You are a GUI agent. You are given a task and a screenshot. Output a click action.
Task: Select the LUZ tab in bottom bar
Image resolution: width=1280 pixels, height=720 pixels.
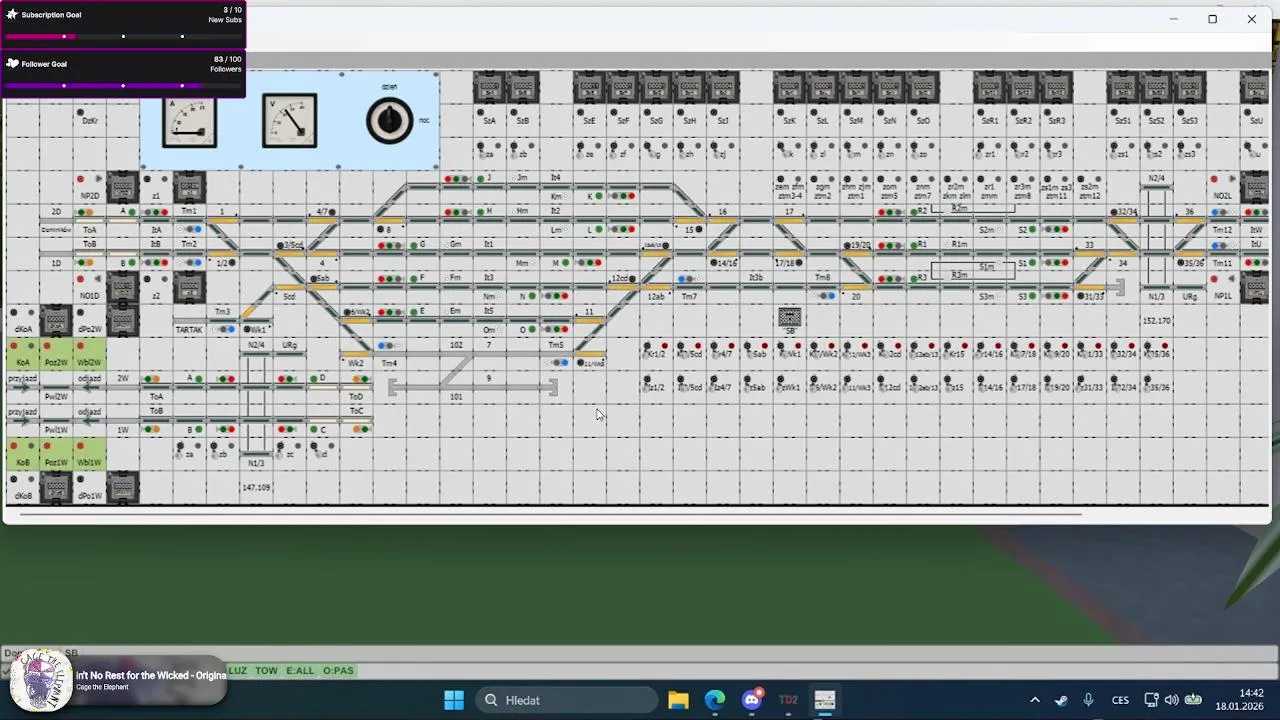(237, 671)
